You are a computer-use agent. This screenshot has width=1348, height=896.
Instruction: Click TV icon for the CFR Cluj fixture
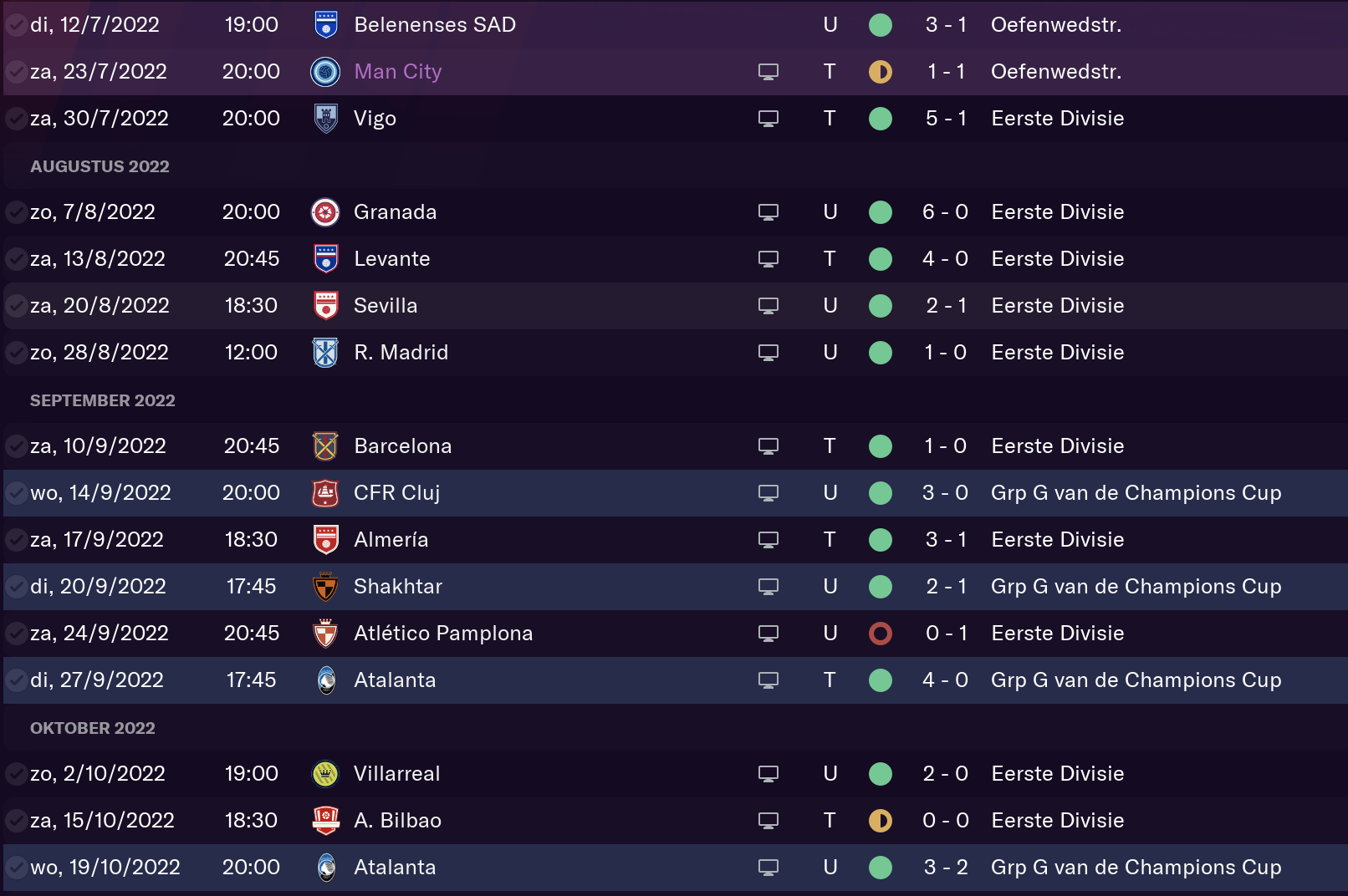768,493
